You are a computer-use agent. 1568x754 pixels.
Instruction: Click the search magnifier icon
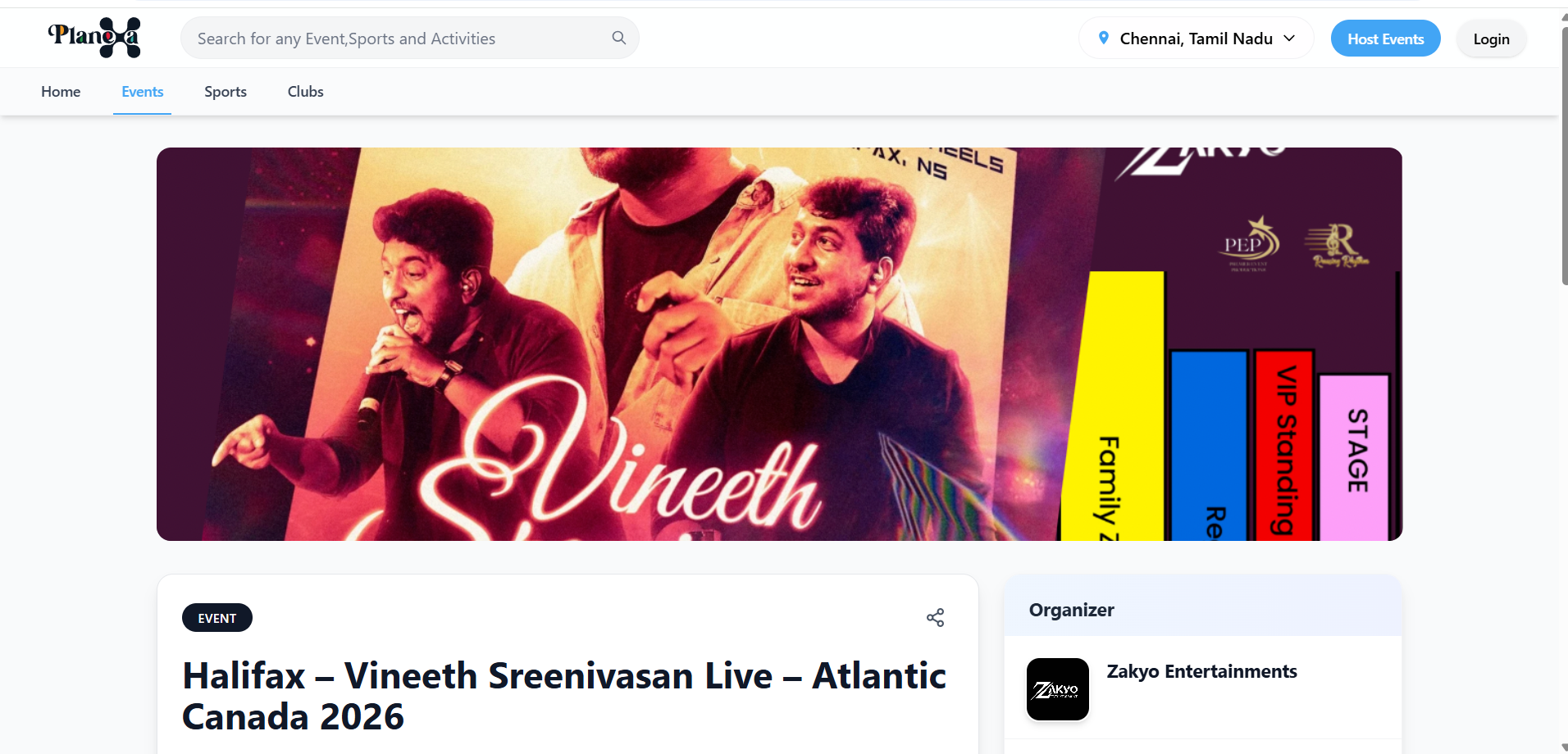(x=619, y=38)
